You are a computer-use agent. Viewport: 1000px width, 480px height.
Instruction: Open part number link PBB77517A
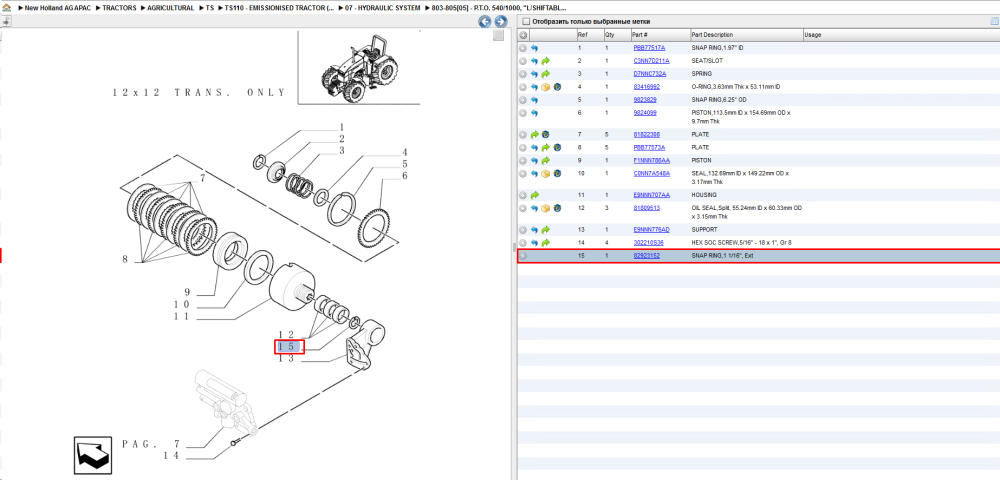point(649,48)
